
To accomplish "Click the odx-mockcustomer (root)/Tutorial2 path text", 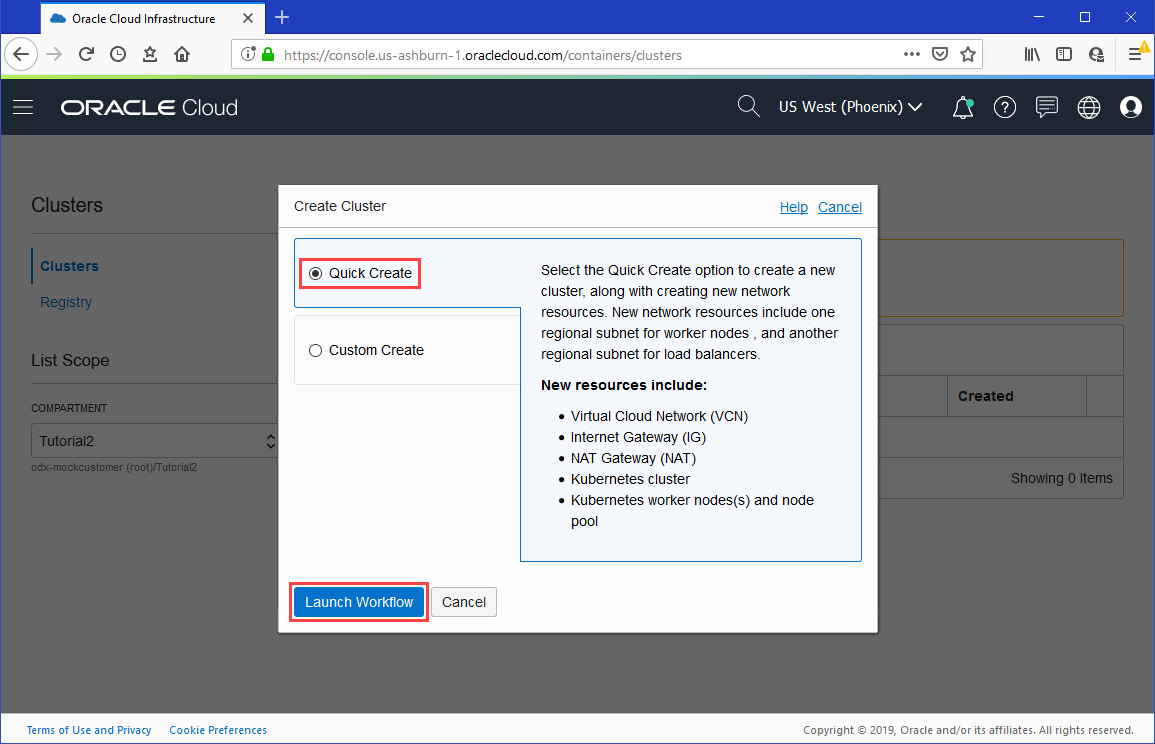I will point(114,468).
